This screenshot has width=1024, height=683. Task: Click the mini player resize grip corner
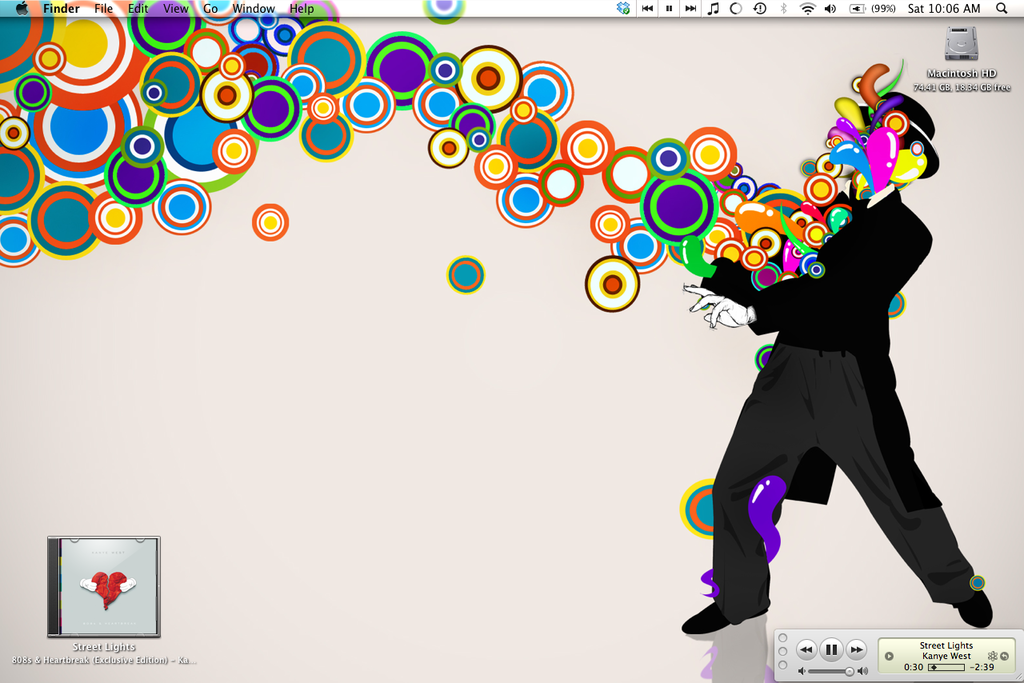pyautogui.click(x=1019, y=677)
